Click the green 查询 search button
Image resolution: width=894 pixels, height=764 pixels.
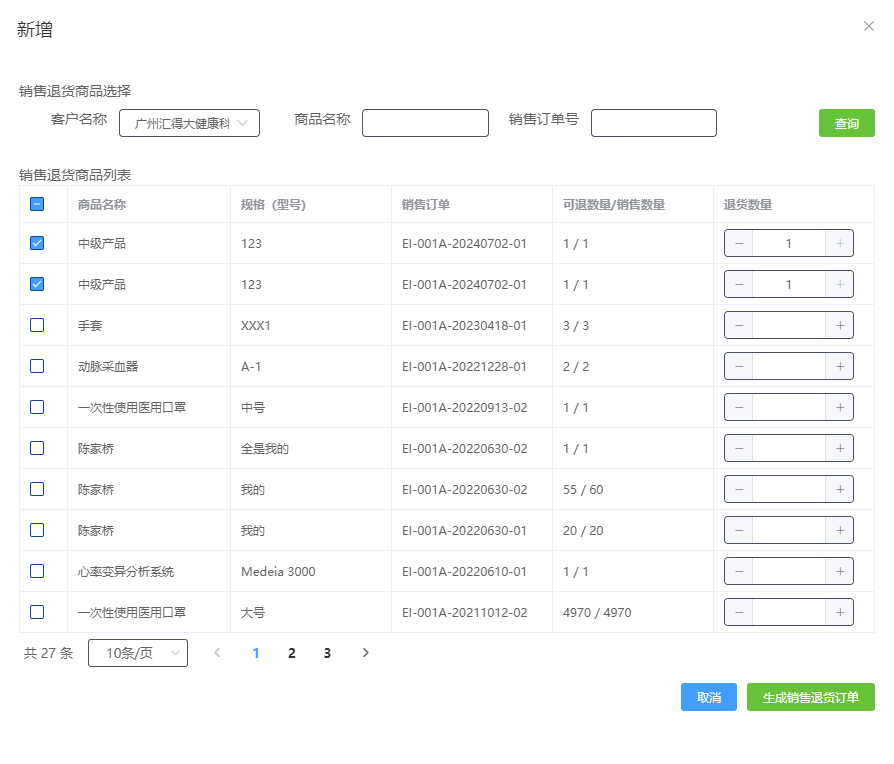(x=846, y=123)
